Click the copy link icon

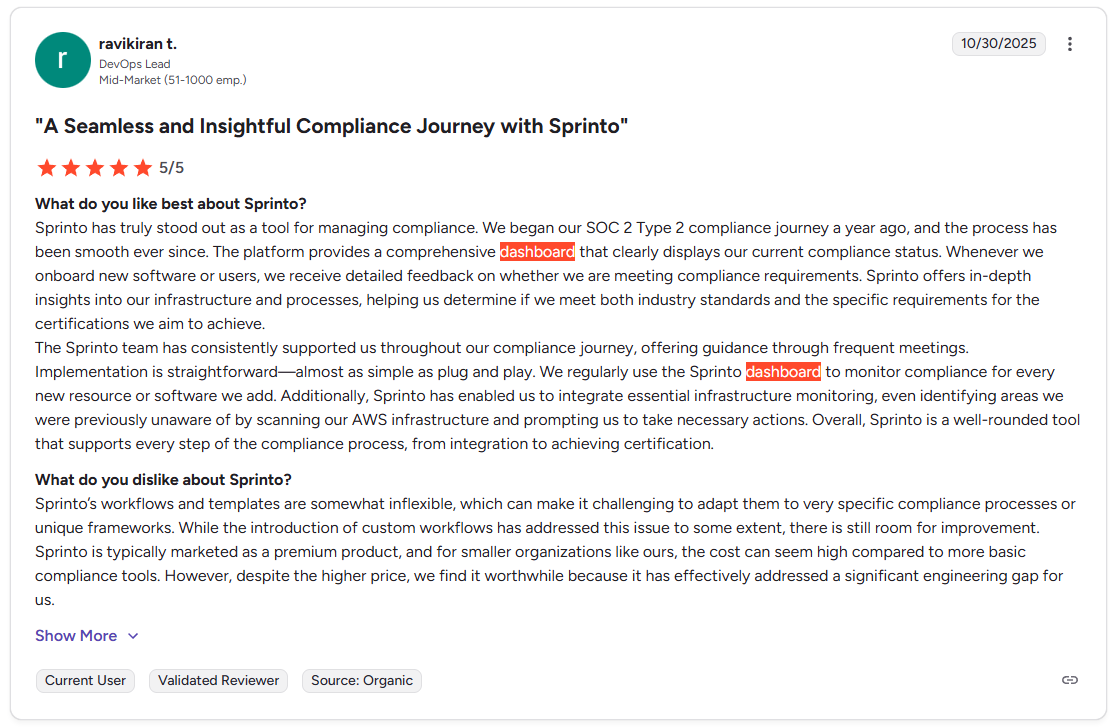click(x=1069, y=680)
